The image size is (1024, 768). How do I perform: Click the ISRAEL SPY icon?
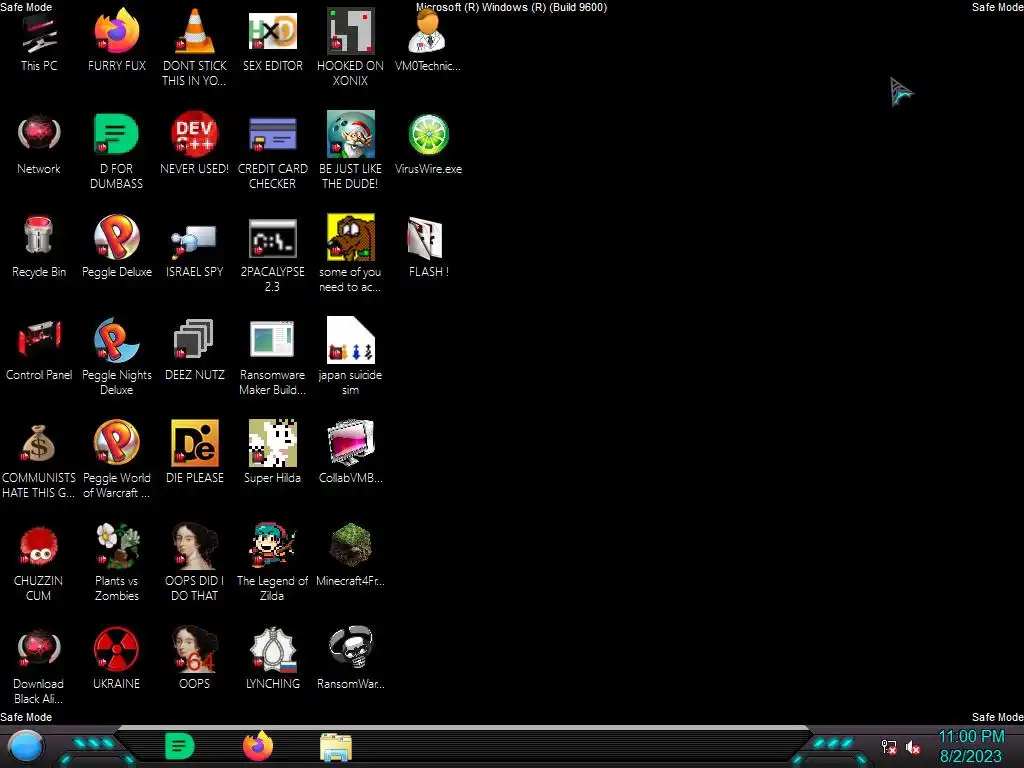(194, 241)
